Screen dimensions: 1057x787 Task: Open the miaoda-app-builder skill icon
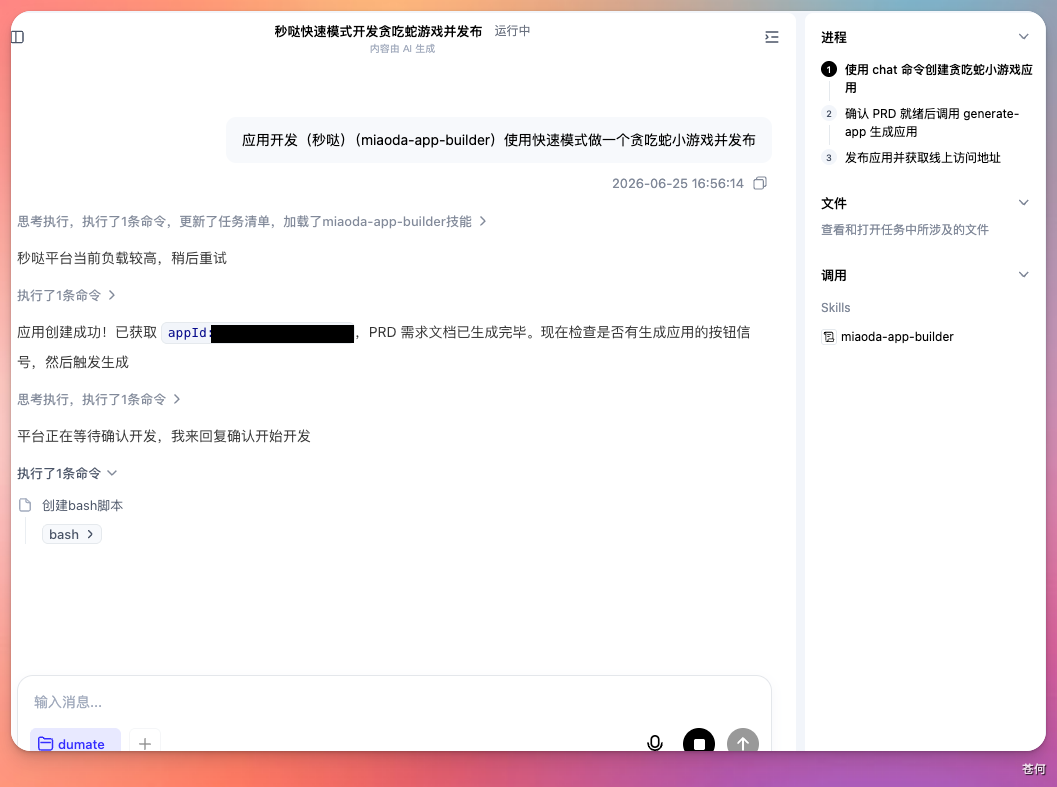(x=828, y=337)
